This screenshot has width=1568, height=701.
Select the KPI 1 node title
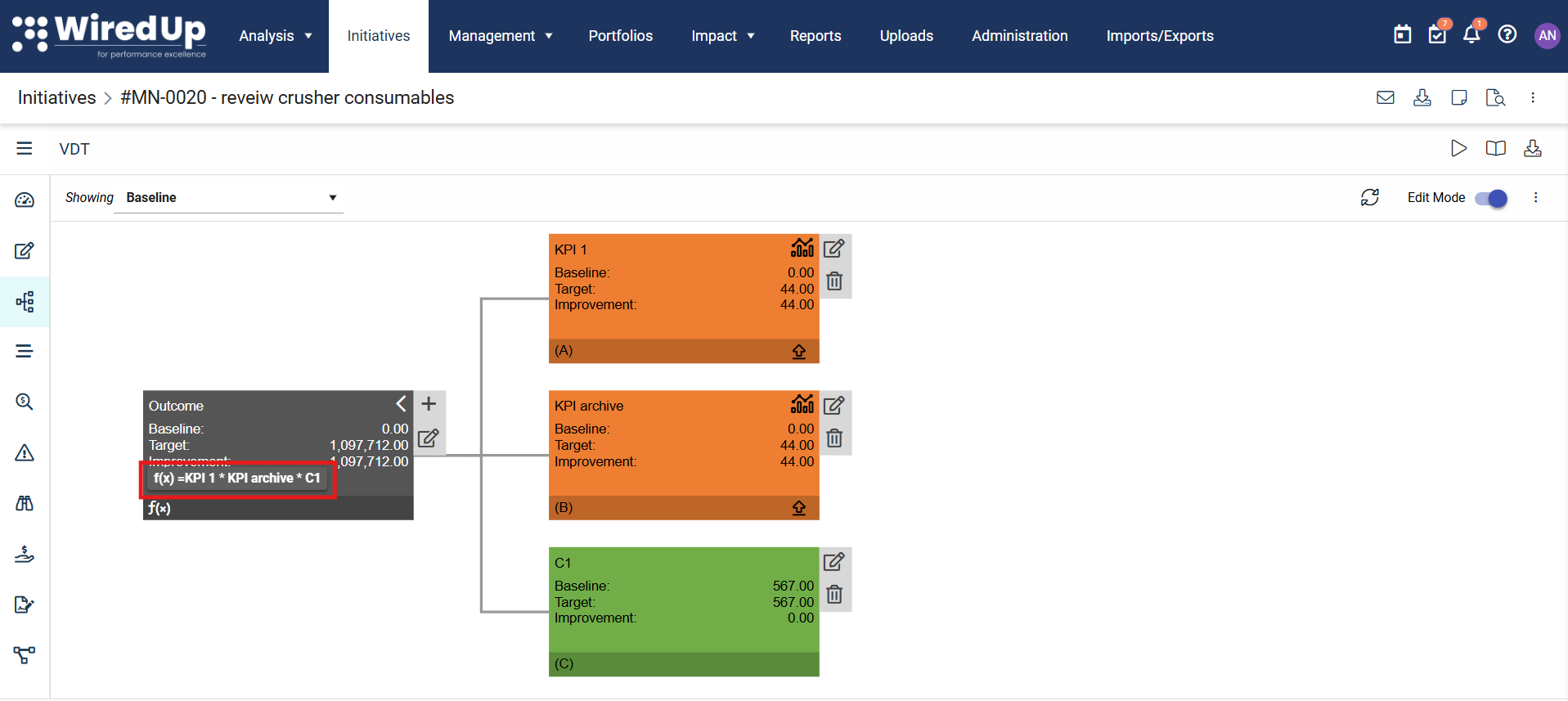click(x=571, y=249)
